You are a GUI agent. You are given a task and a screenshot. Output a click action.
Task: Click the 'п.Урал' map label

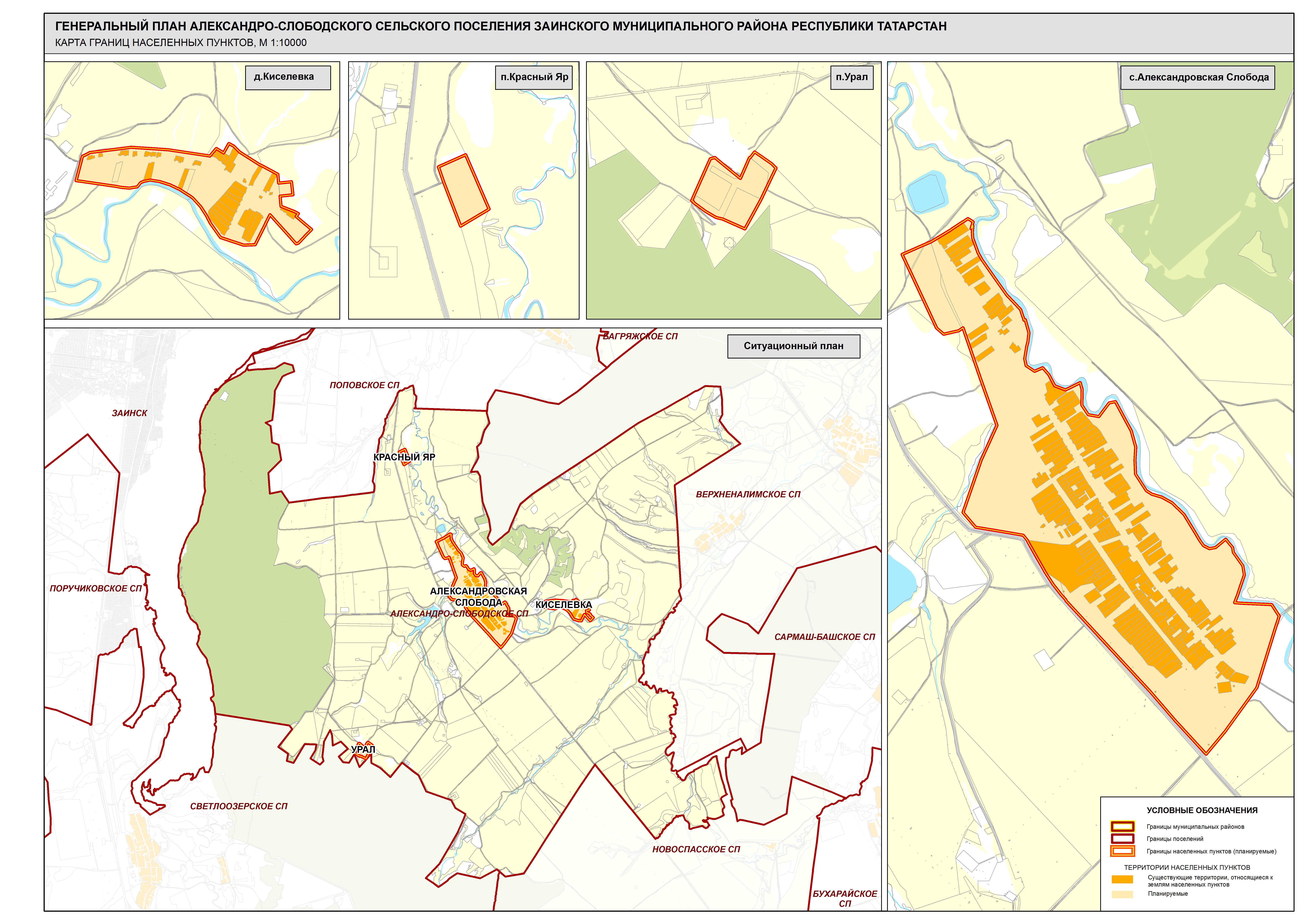[852, 78]
